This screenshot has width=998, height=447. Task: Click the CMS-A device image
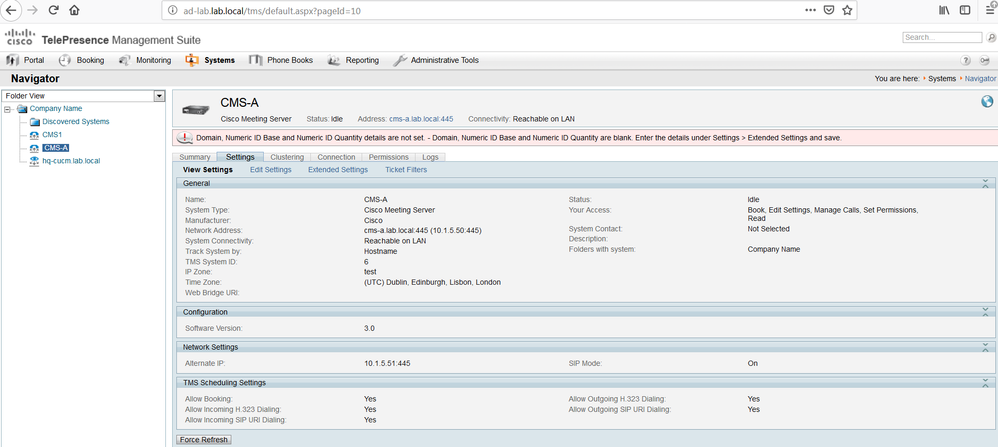[x=195, y=110]
